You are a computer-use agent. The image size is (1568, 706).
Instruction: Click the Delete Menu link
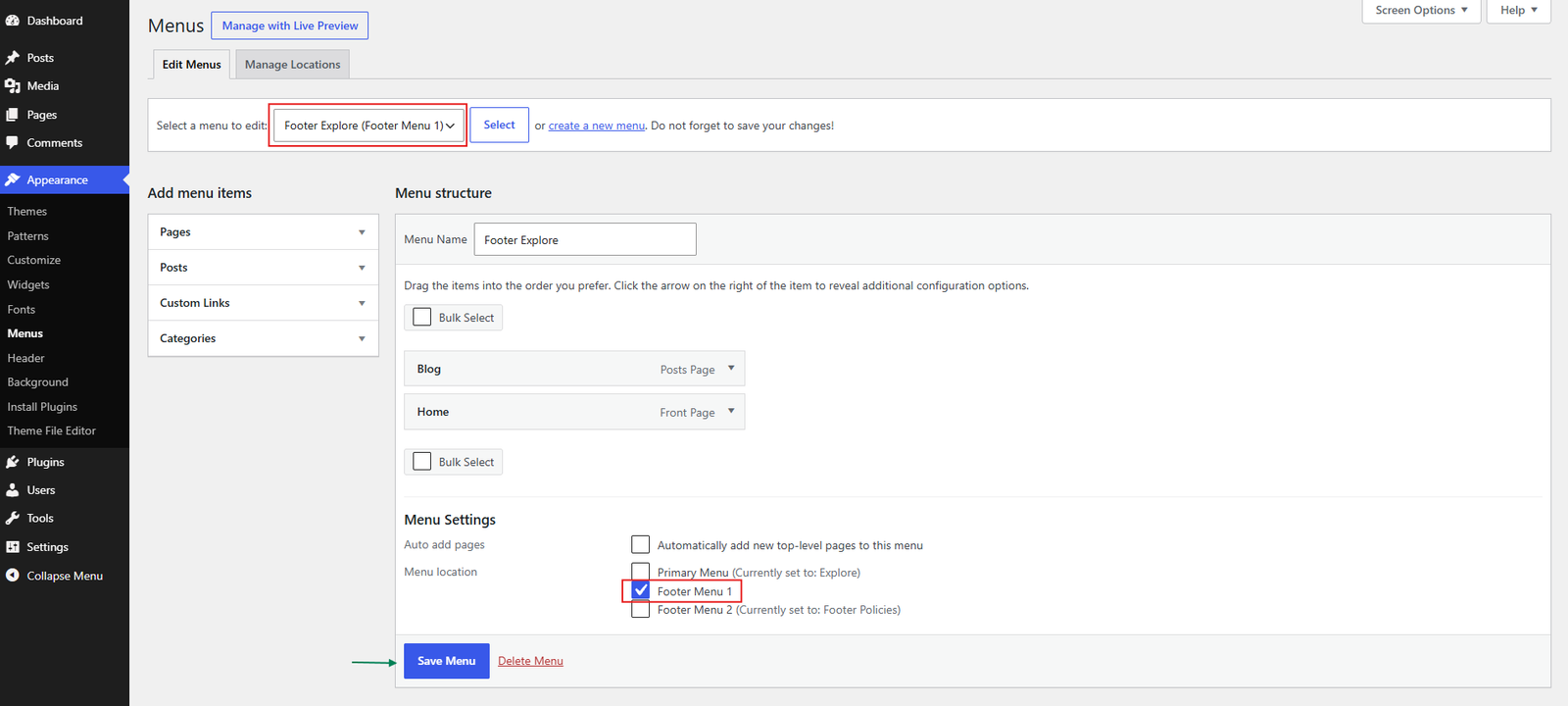(530, 661)
